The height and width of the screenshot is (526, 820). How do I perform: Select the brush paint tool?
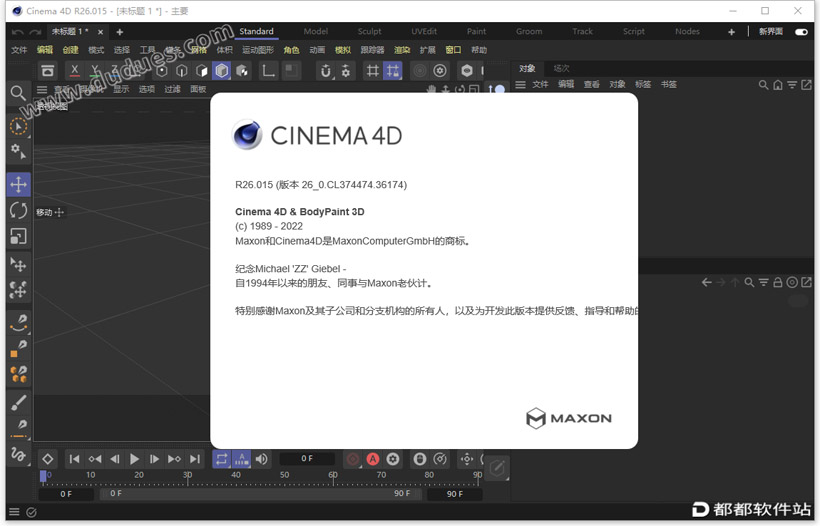(18, 403)
